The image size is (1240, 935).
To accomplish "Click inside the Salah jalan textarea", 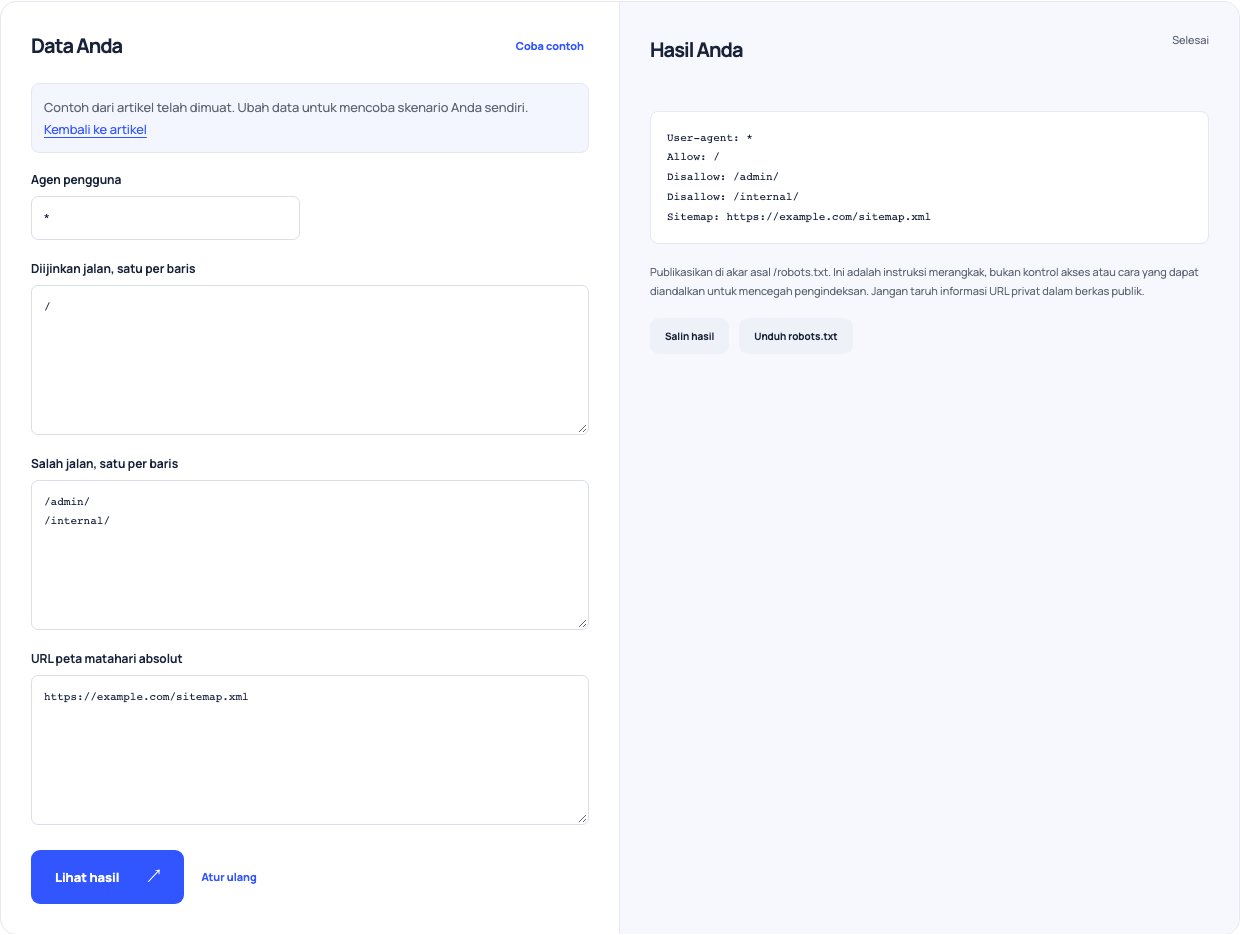I will point(310,555).
